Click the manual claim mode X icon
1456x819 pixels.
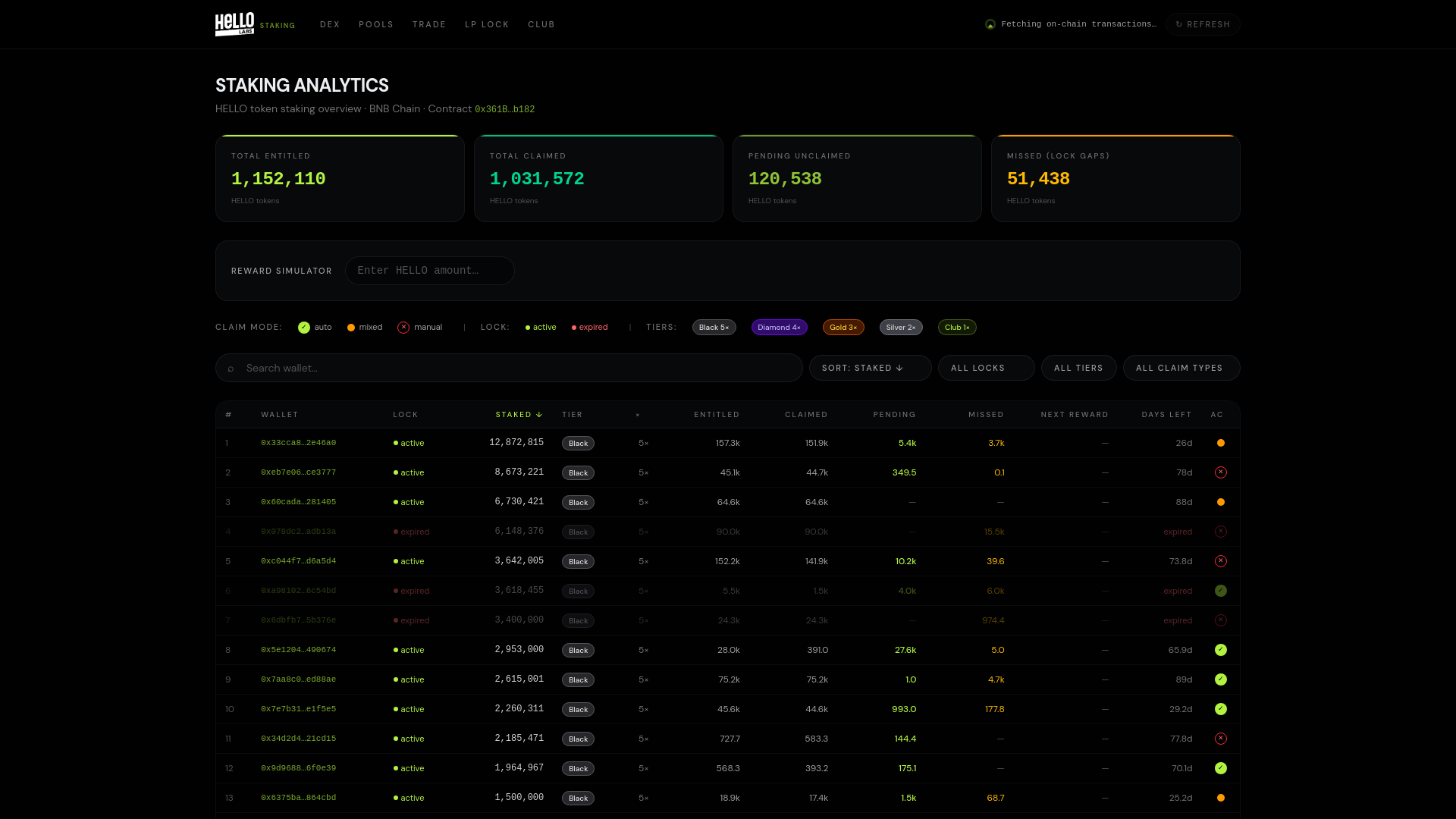pos(403,328)
